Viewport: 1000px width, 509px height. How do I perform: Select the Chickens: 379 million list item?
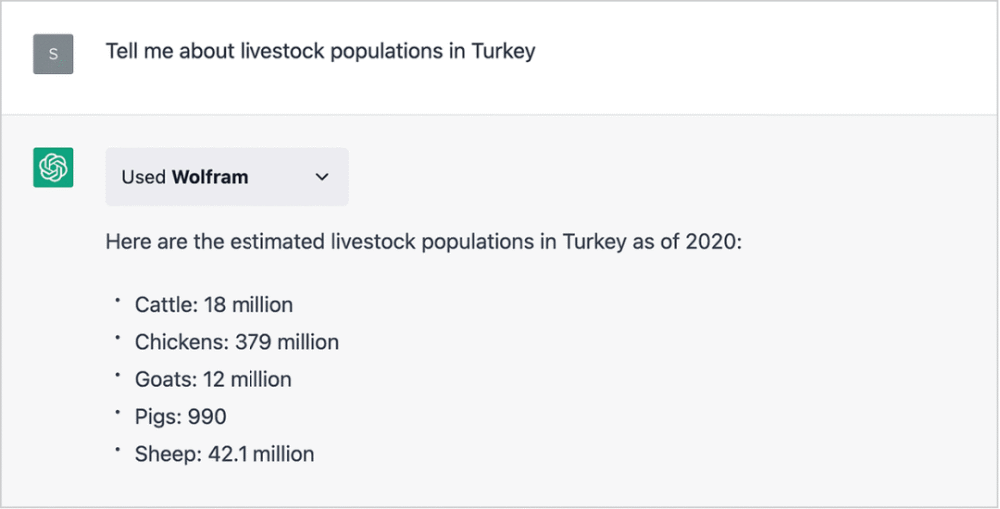[x=237, y=342]
